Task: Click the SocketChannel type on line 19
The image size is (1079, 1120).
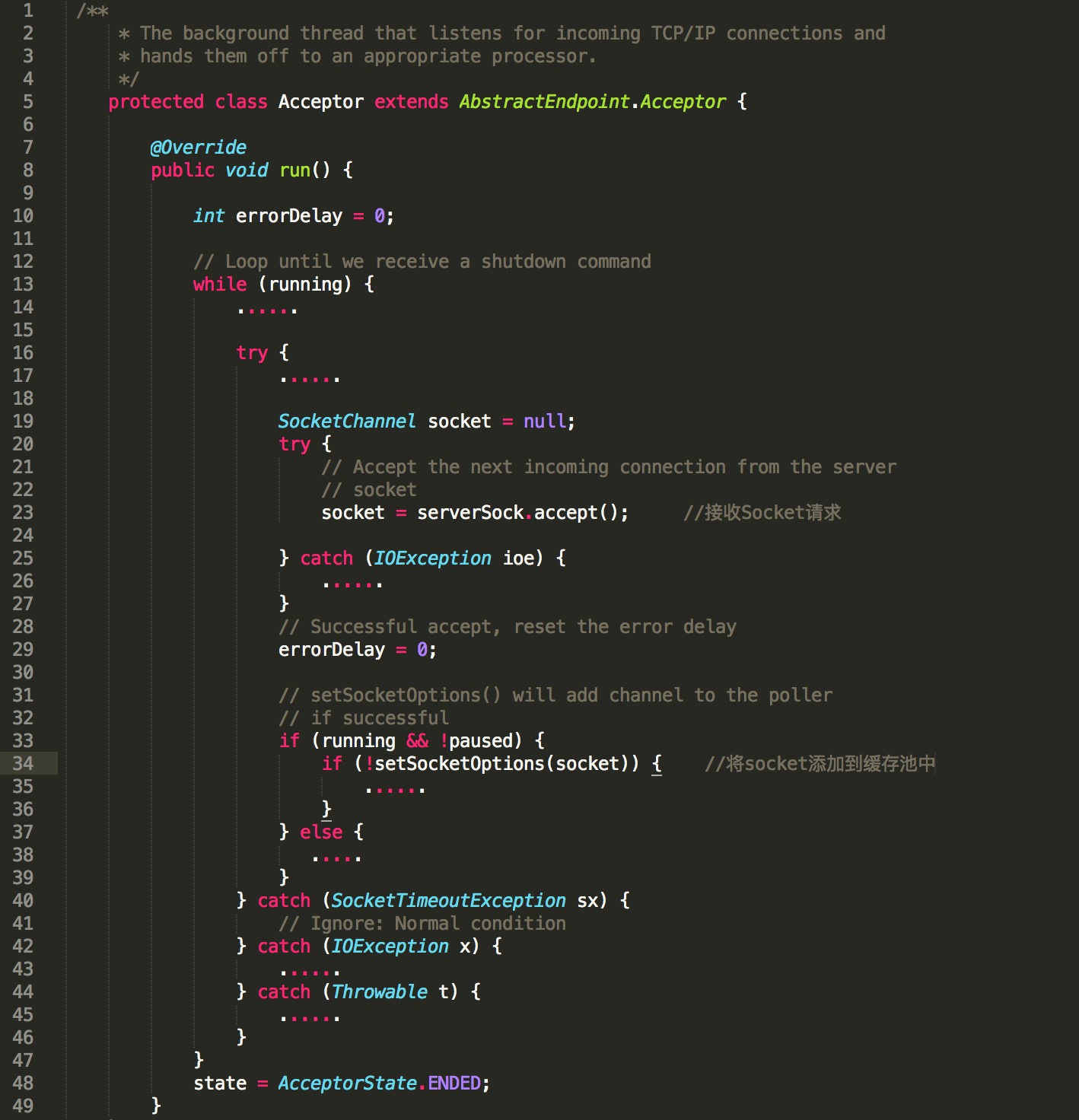Action: (347, 421)
